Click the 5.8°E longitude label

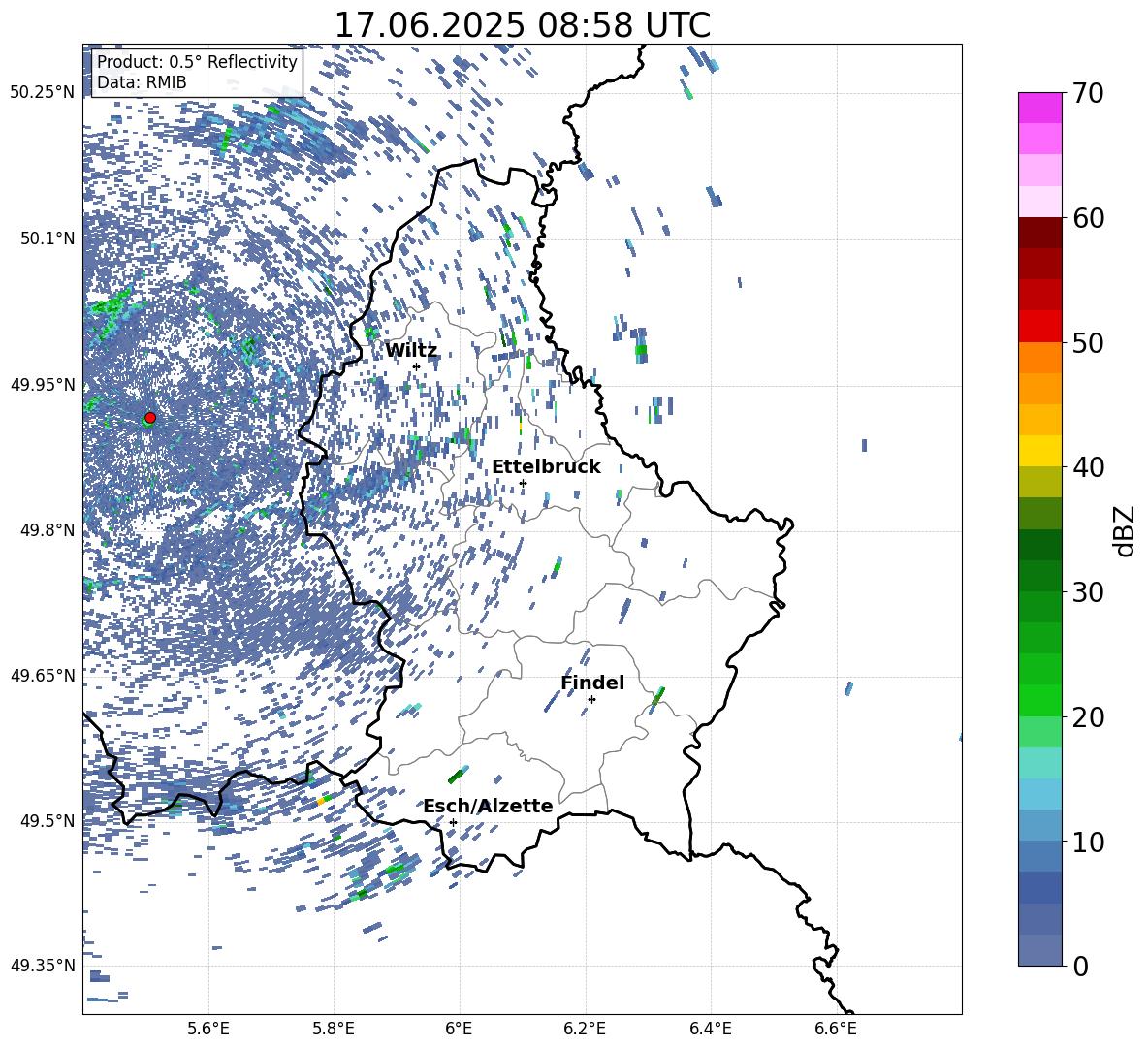(x=334, y=1029)
